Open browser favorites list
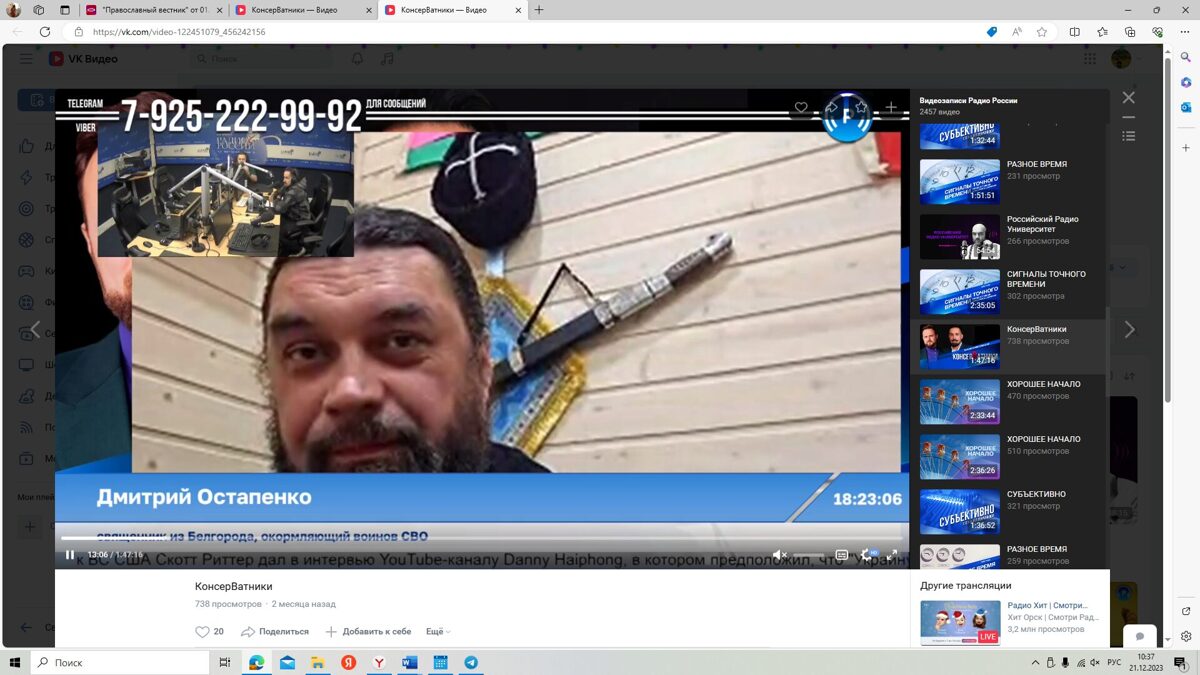This screenshot has width=1200, height=675. pyautogui.click(x=1102, y=32)
